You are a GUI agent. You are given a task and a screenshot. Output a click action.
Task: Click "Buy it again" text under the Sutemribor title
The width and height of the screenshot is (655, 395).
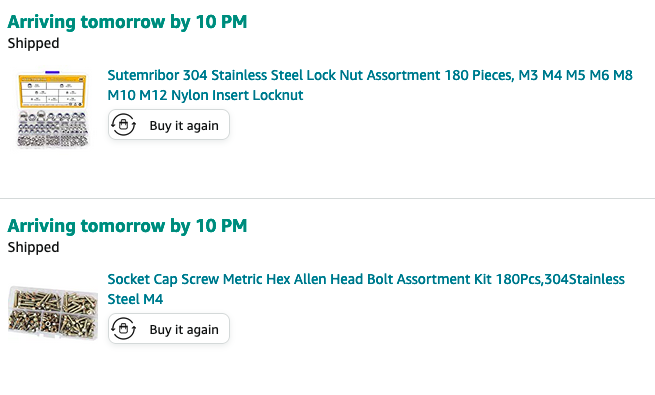[x=184, y=126]
